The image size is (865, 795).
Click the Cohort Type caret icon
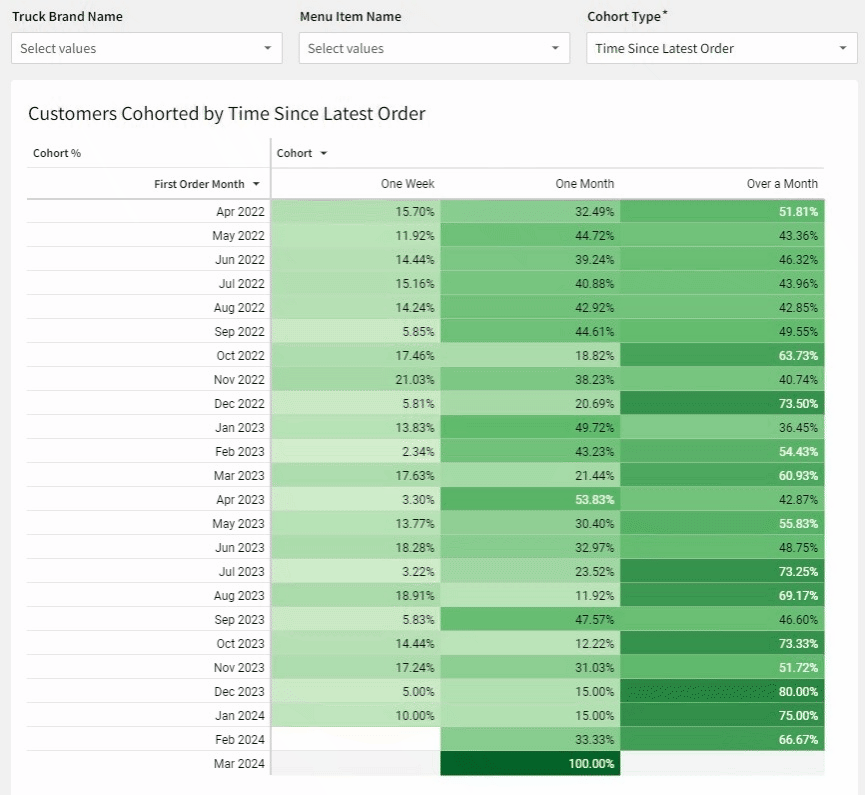[x=843, y=48]
